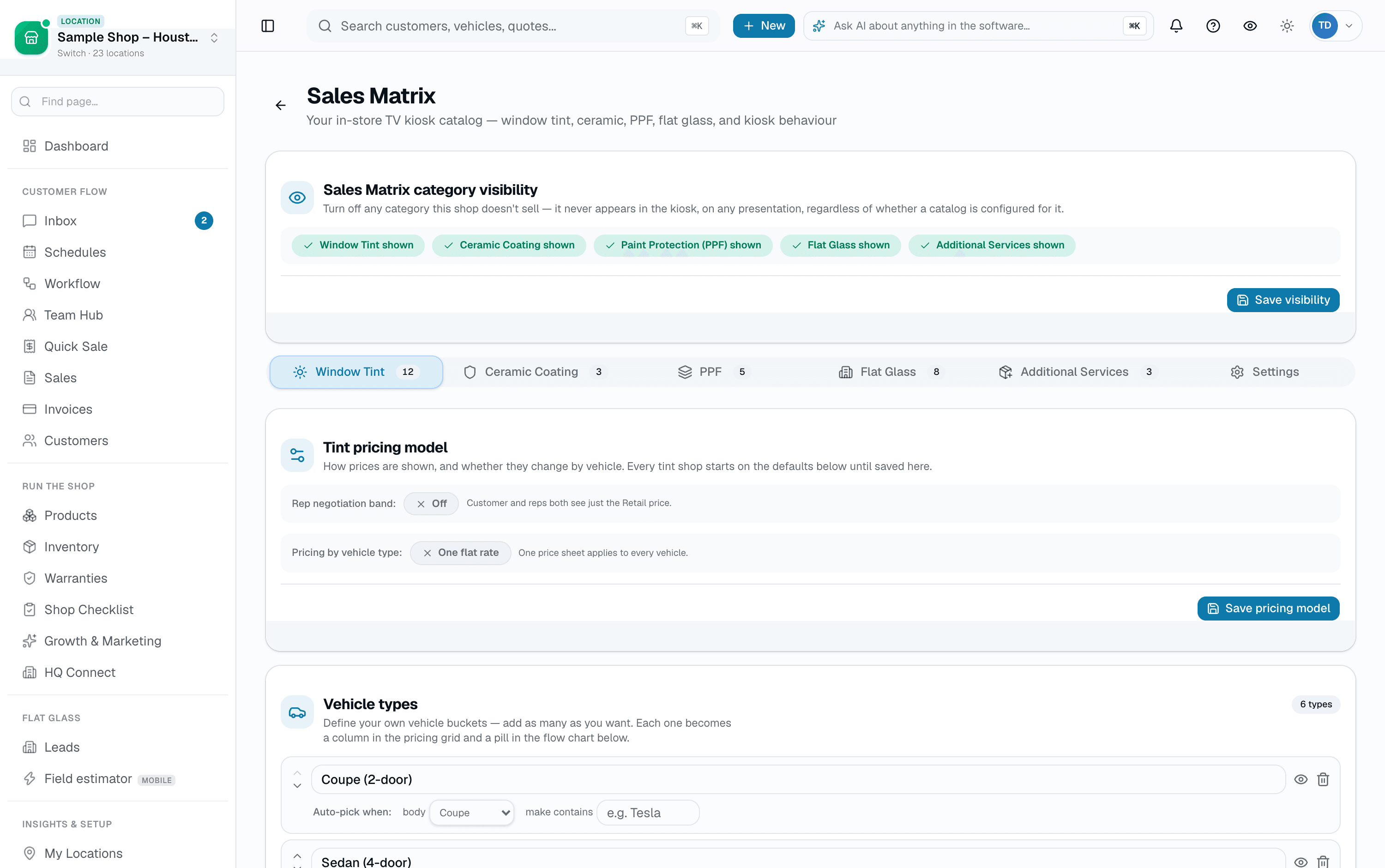Viewport: 1385px width, 868px height.
Task: Toggle Window Tint shown visibility
Action: coord(358,245)
